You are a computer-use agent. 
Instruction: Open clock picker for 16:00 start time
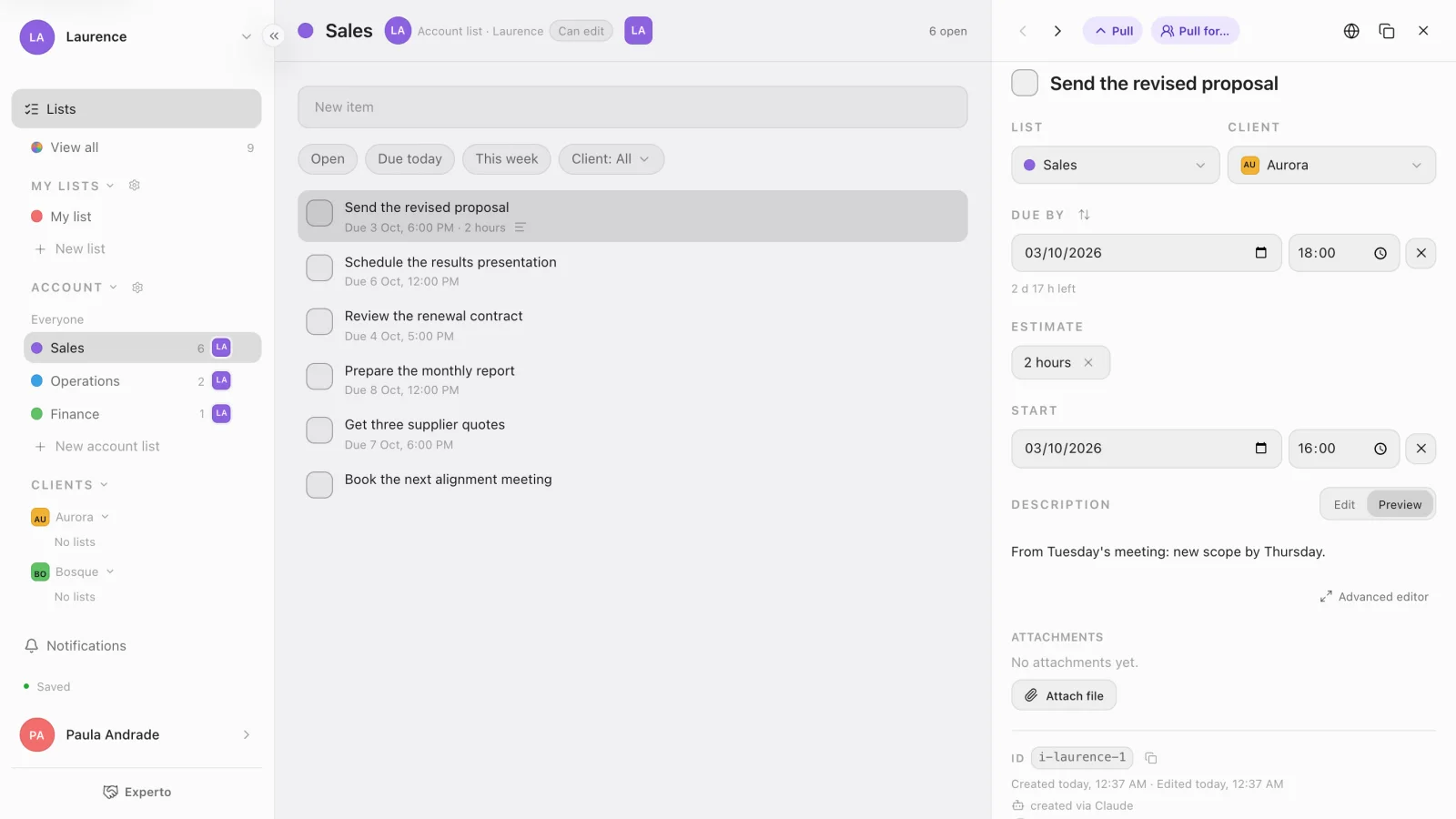[x=1380, y=449]
